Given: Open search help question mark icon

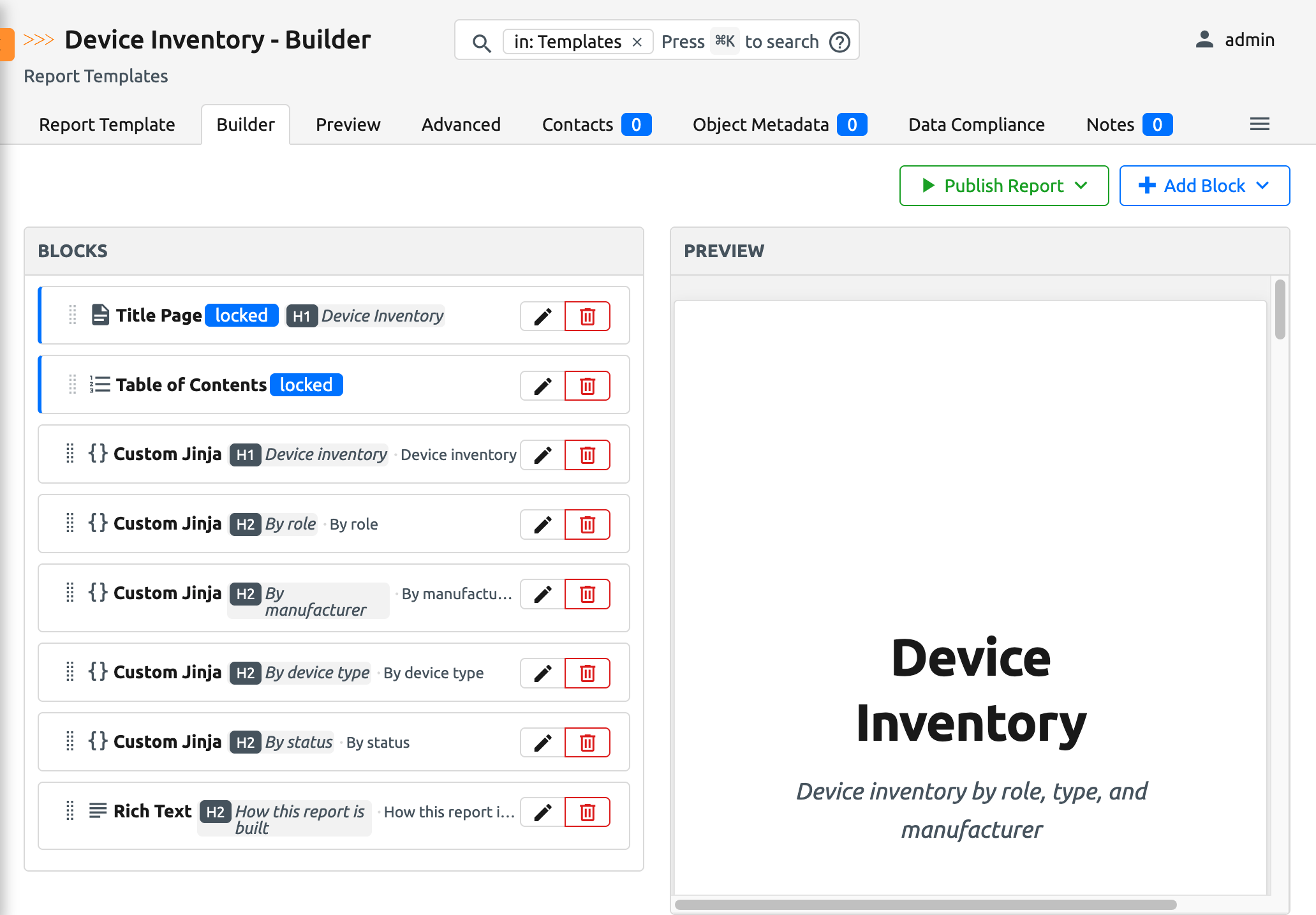Looking at the screenshot, I should tap(839, 42).
